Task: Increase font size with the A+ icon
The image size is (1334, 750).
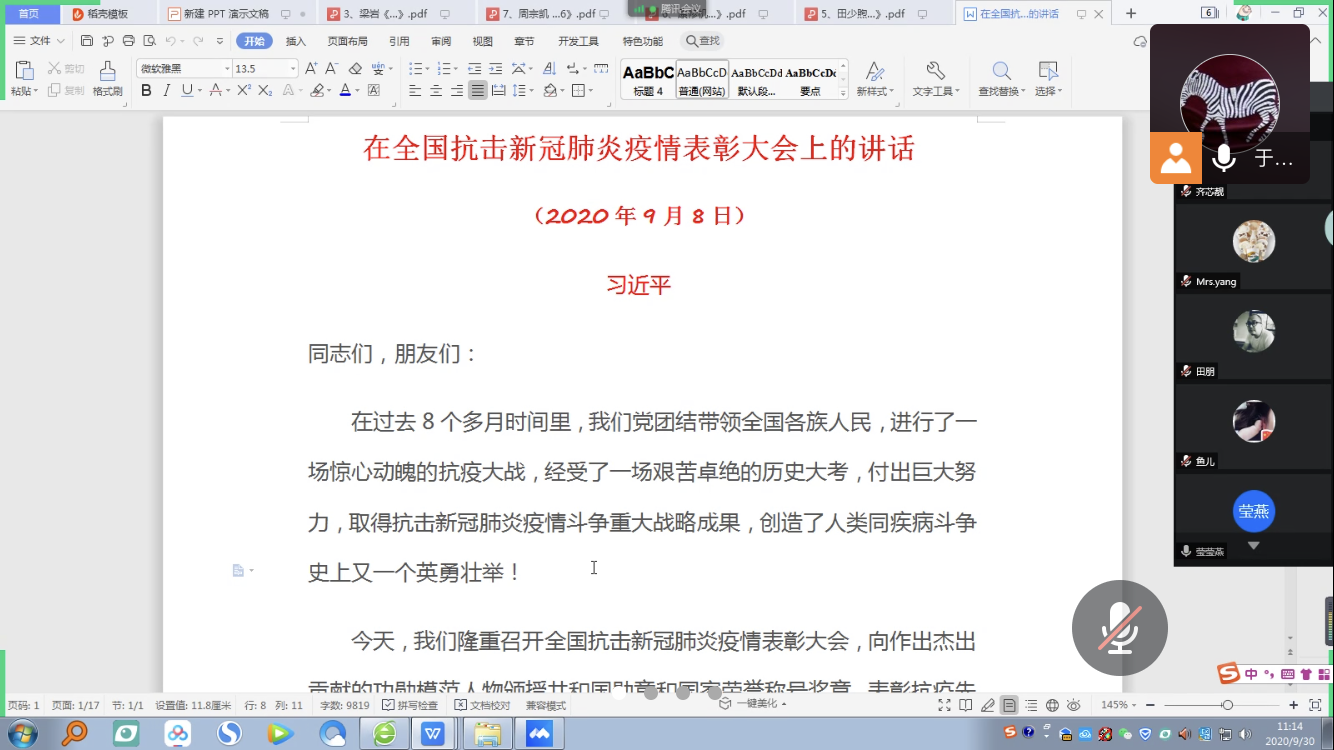Action: coord(311,68)
